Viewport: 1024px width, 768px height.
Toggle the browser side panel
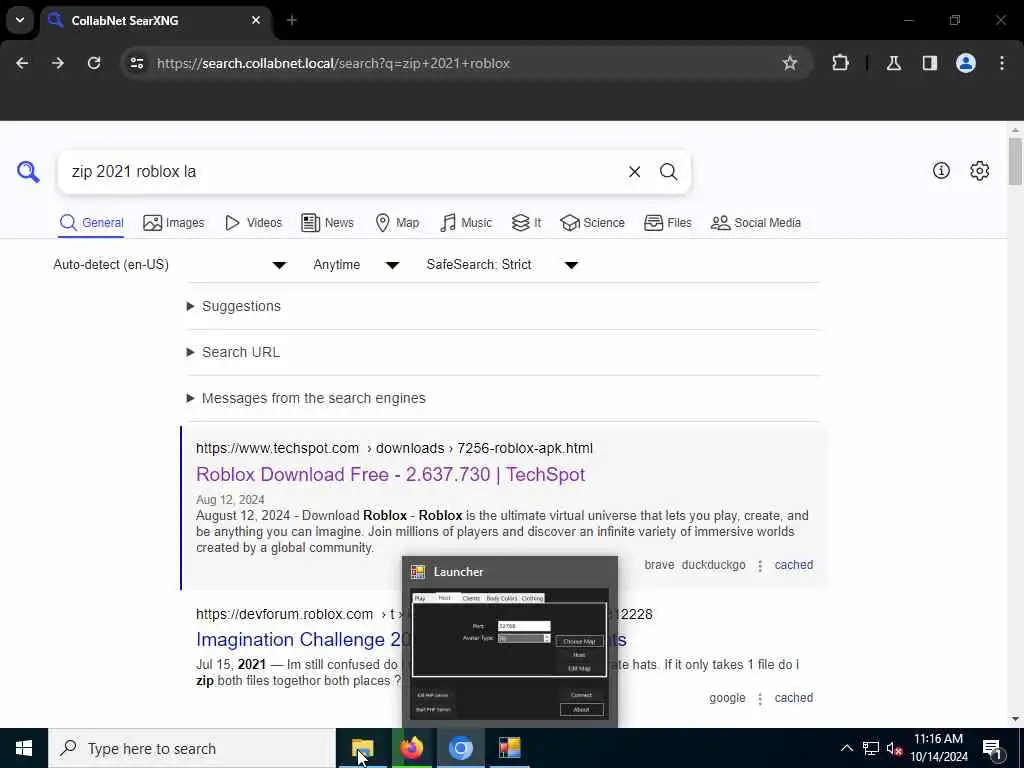pos(929,63)
